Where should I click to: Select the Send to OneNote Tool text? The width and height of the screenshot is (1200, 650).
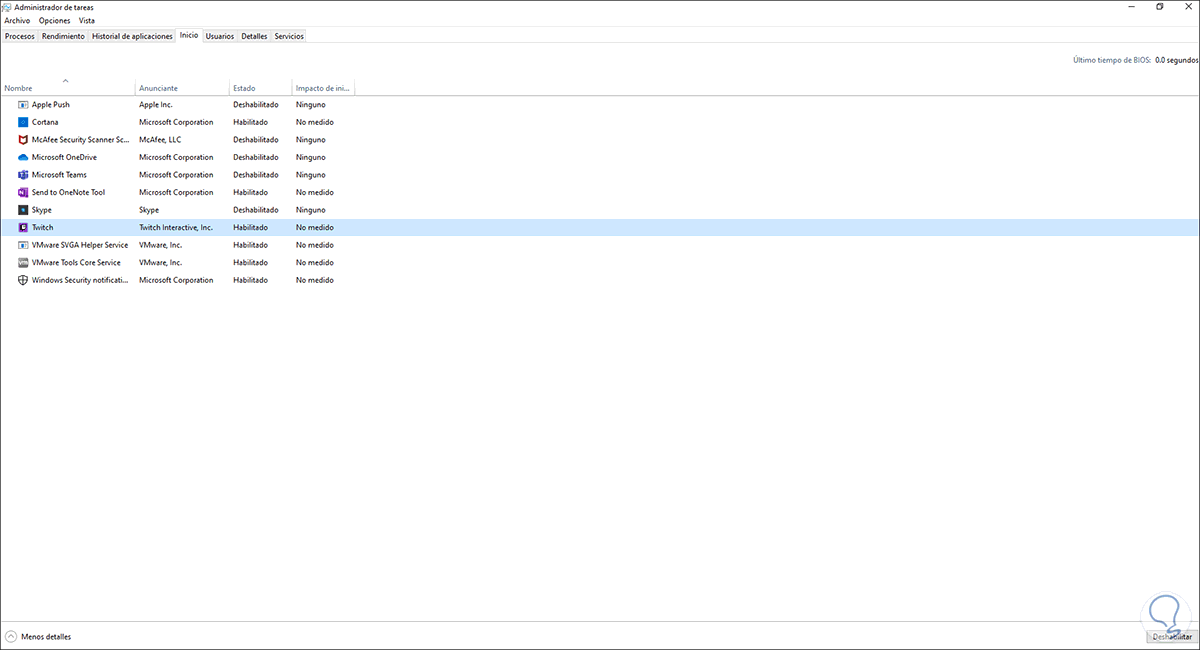[68, 192]
